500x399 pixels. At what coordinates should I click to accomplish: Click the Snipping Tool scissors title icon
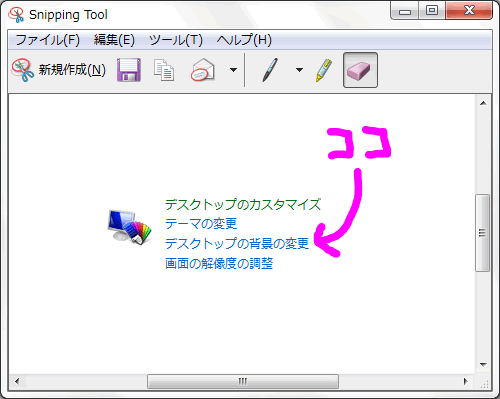click(x=17, y=14)
